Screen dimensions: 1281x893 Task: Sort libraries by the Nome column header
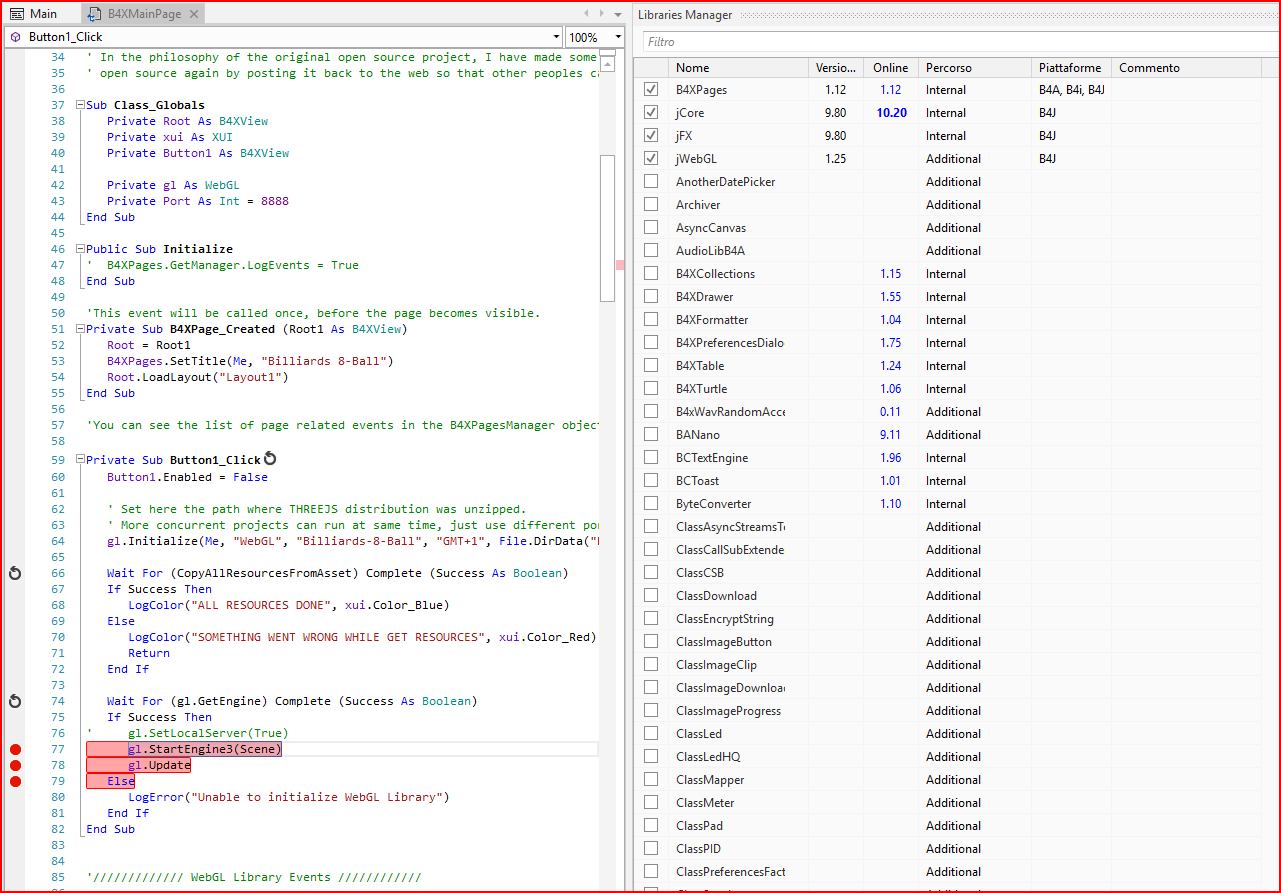(x=692, y=68)
